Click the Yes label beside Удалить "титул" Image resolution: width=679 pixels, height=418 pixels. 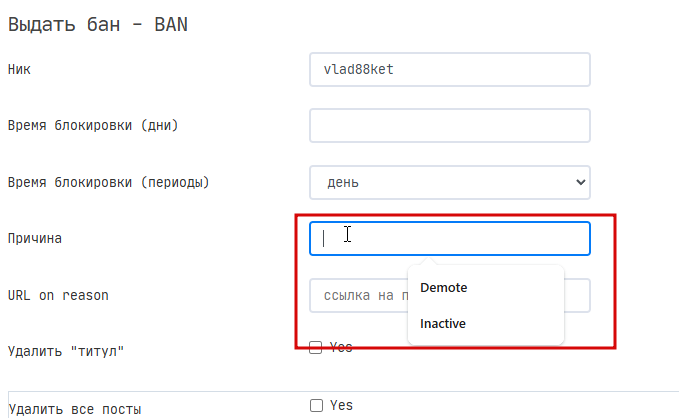tap(341, 347)
